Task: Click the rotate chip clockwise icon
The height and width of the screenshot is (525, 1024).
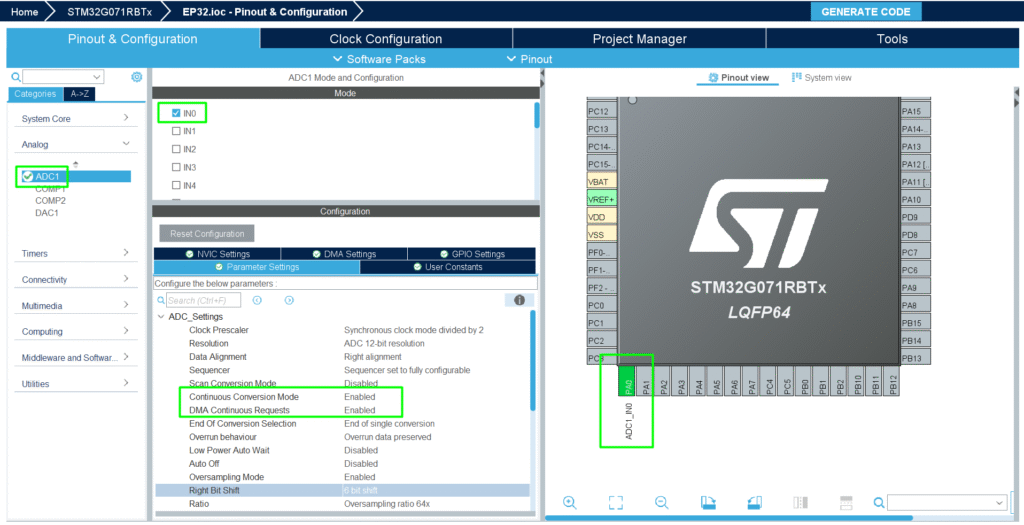Action: (x=708, y=502)
